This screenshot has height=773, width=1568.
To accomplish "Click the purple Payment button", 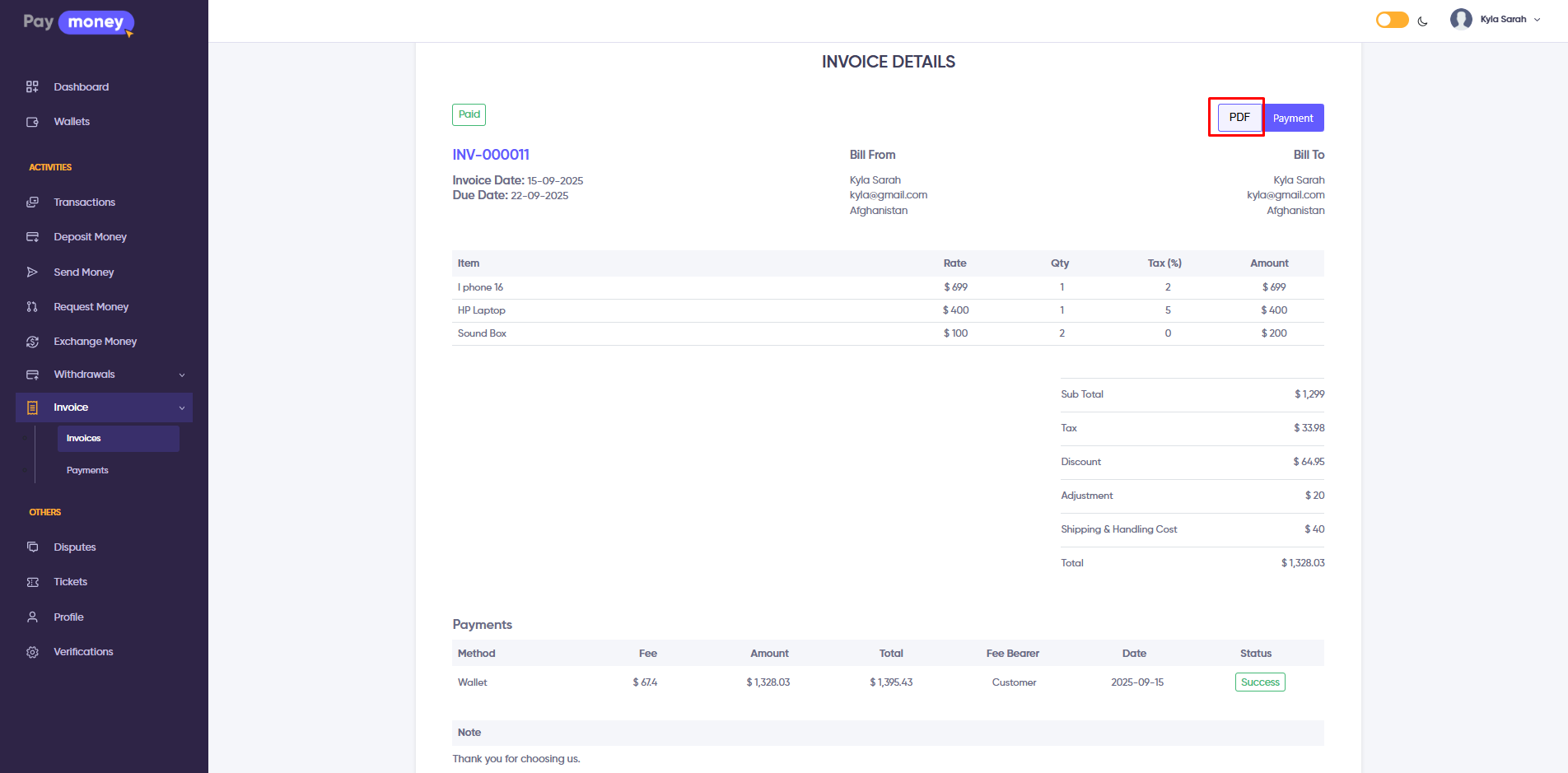I will (x=1293, y=119).
